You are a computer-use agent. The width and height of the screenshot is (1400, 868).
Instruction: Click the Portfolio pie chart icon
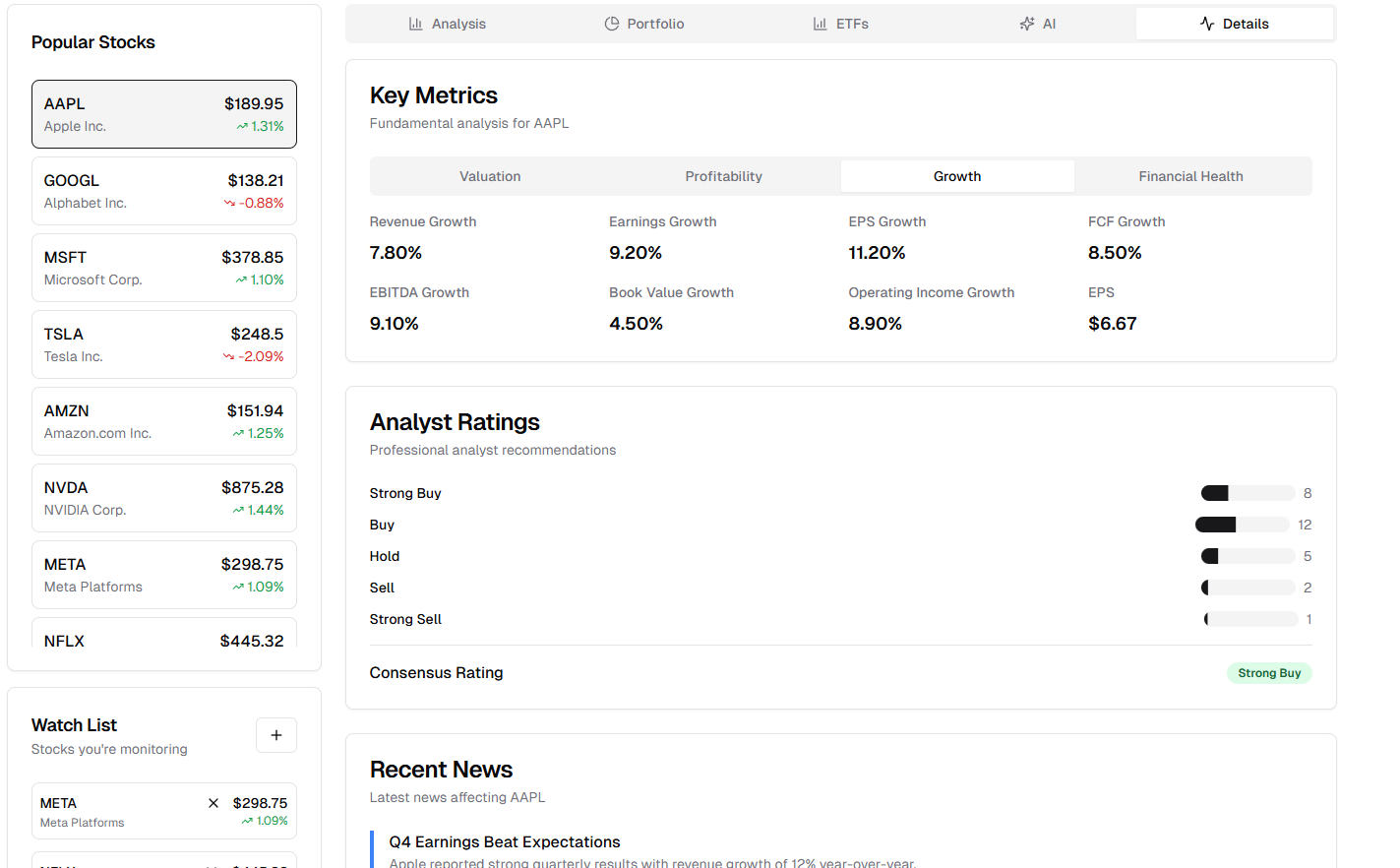click(x=612, y=24)
